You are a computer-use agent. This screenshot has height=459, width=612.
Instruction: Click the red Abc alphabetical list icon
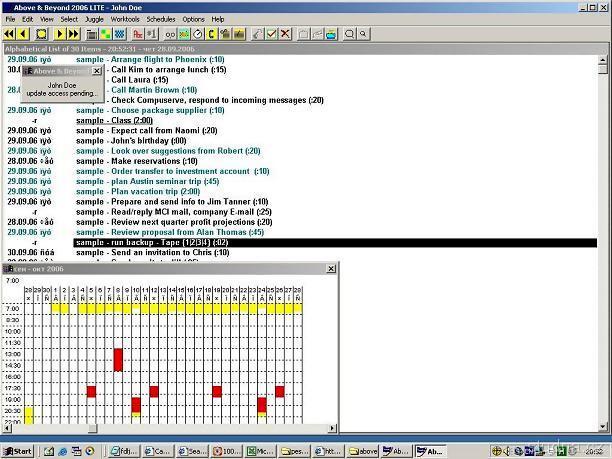[x=138, y=34]
